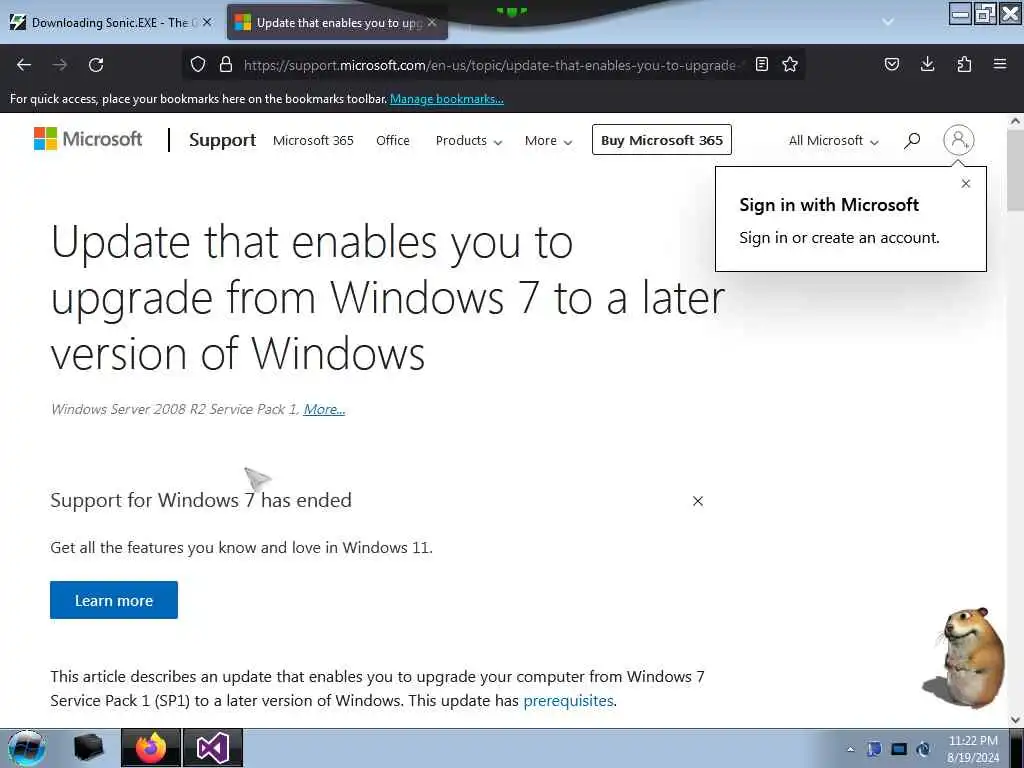Open the Office nav item
The height and width of the screenshot is (768, 1024).
(392, 140)
